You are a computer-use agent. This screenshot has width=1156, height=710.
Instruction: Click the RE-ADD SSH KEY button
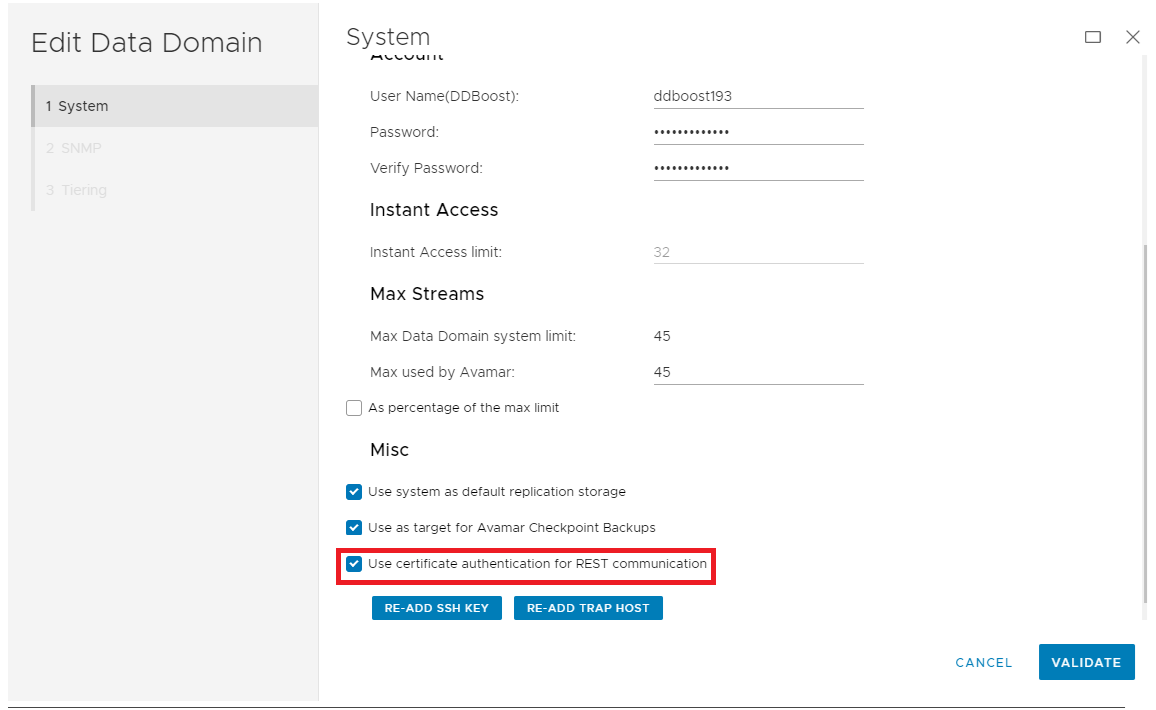[436, 608]
